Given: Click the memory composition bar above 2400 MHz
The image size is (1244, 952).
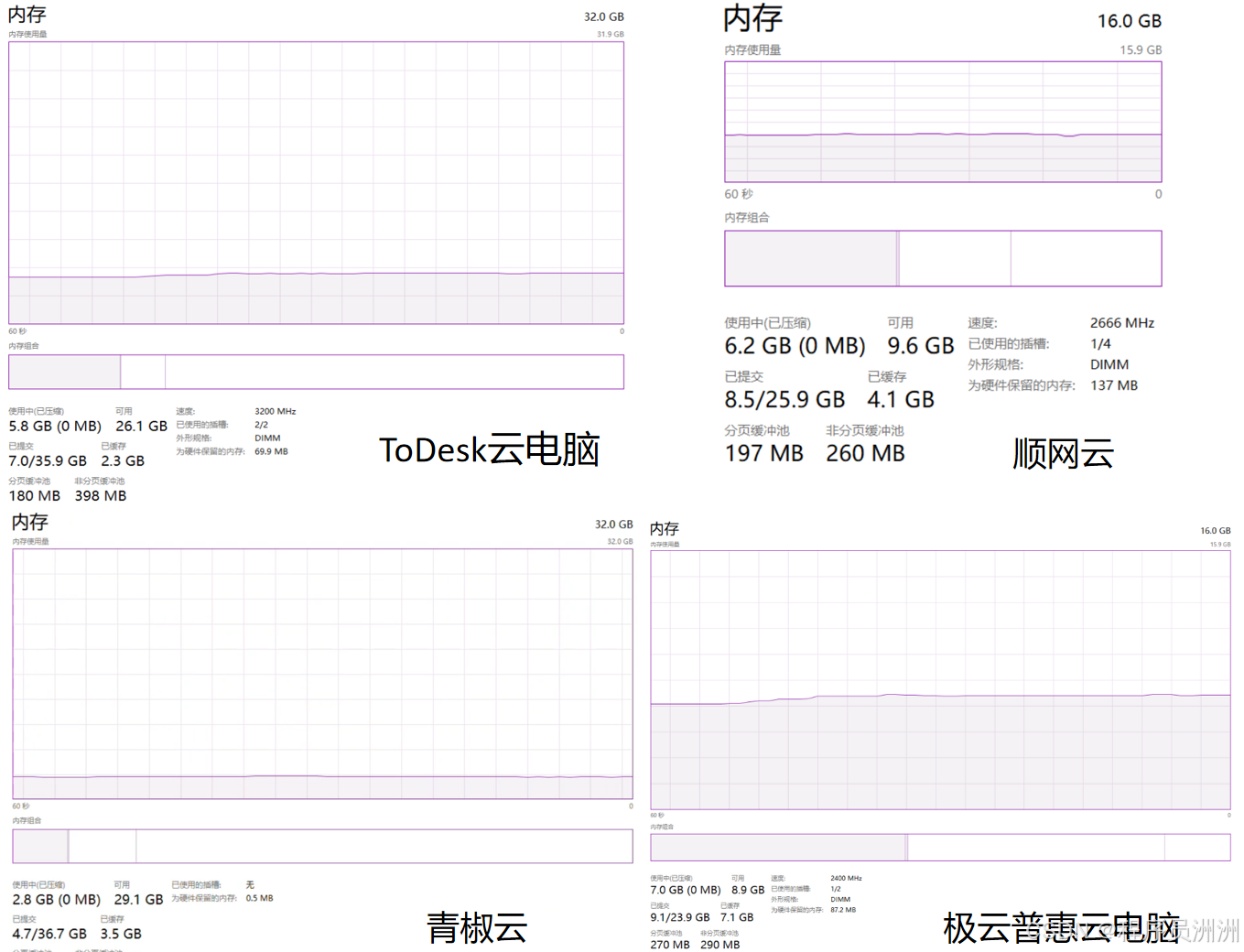Looking at the screenshot, I should 940,847.
